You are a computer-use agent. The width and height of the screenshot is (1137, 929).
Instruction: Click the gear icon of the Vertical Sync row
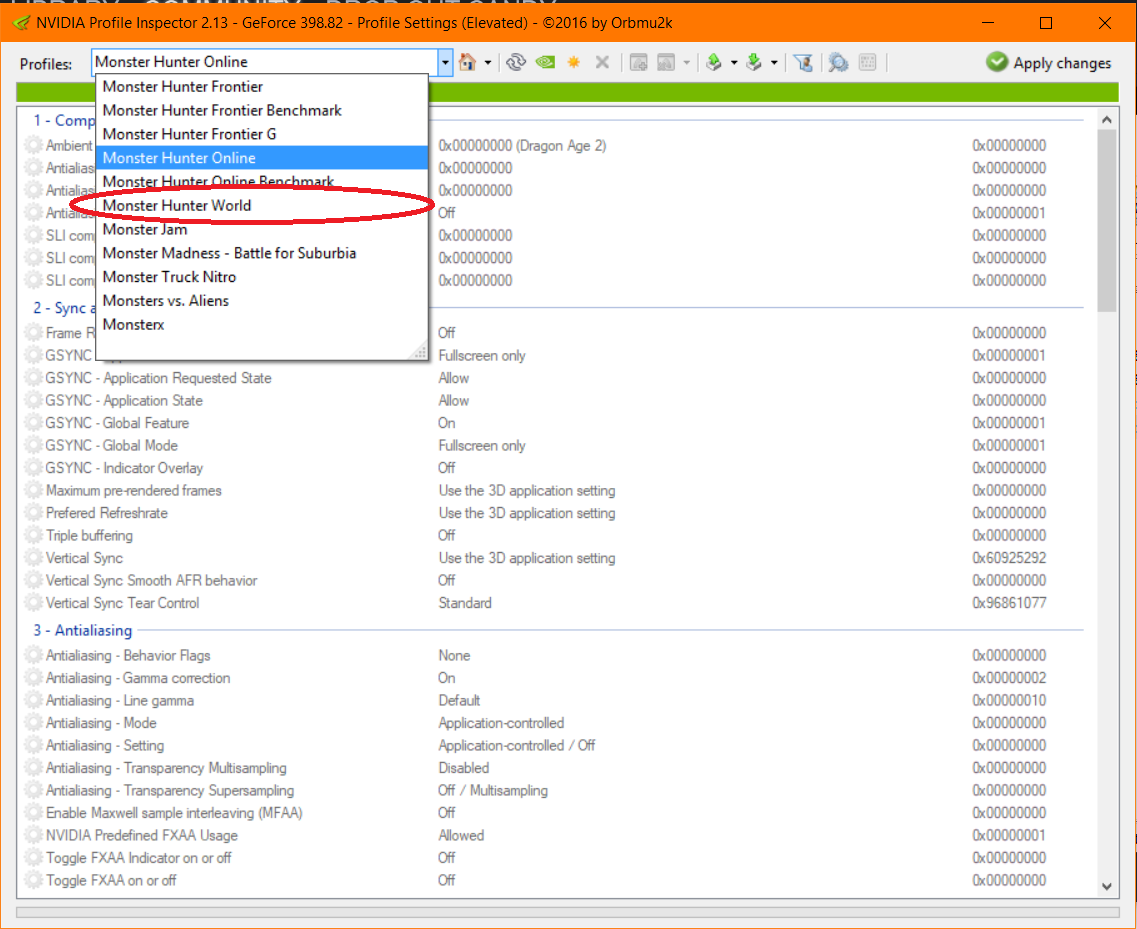coord(33,558)
